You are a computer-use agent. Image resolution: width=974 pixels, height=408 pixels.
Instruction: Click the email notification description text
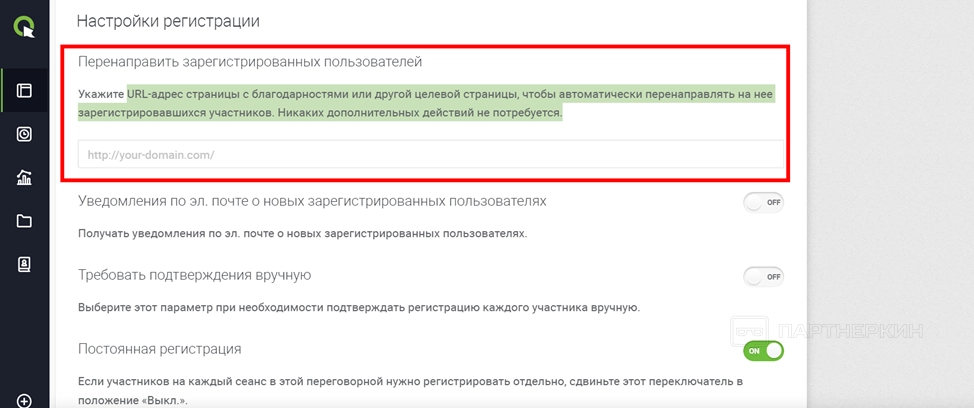[302, 233]
